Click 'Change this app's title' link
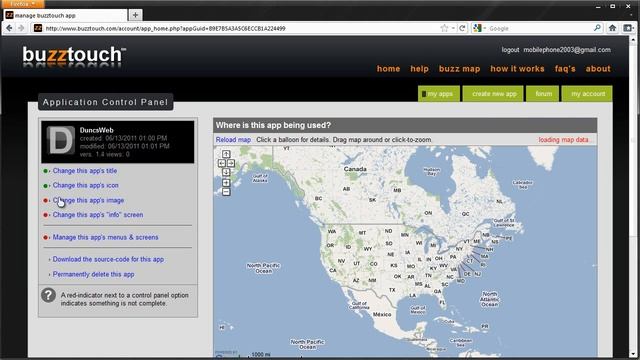640x360 pixels. tap(85, 171)
